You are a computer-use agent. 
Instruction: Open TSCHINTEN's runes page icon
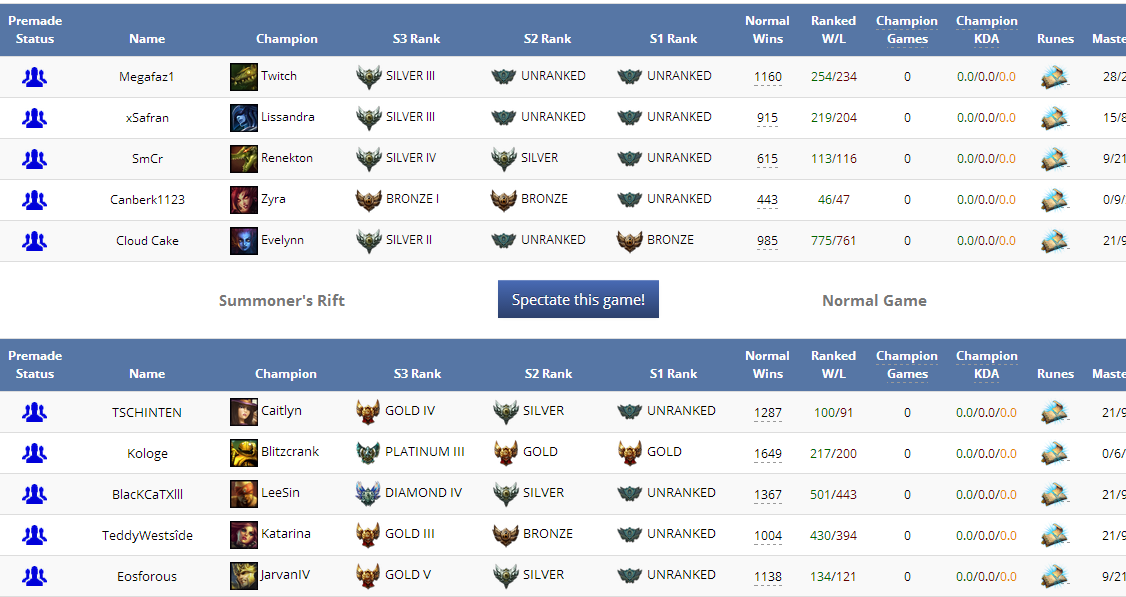pos(1054,412)
